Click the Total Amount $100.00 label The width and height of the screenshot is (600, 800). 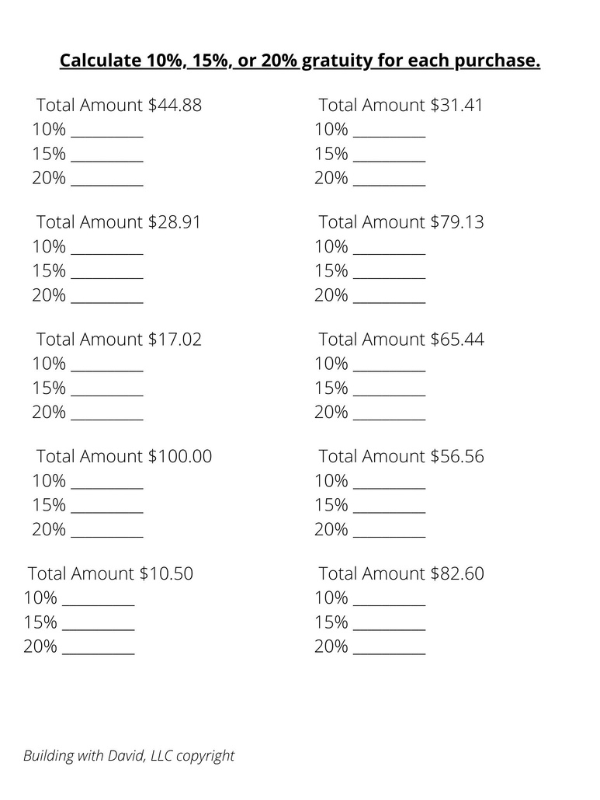point(124,456)
